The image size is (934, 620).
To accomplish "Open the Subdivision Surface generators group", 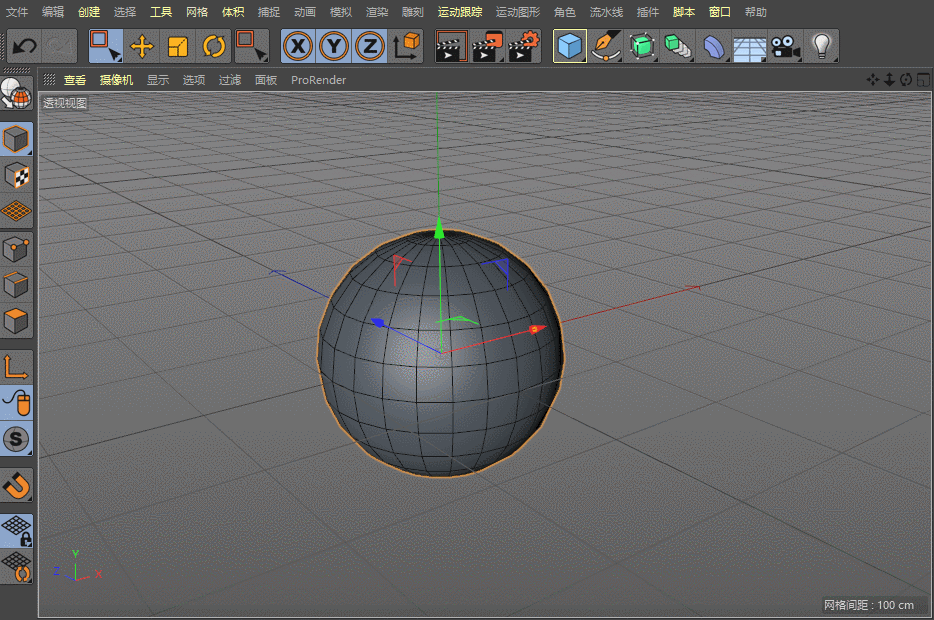I will point(642,46).
